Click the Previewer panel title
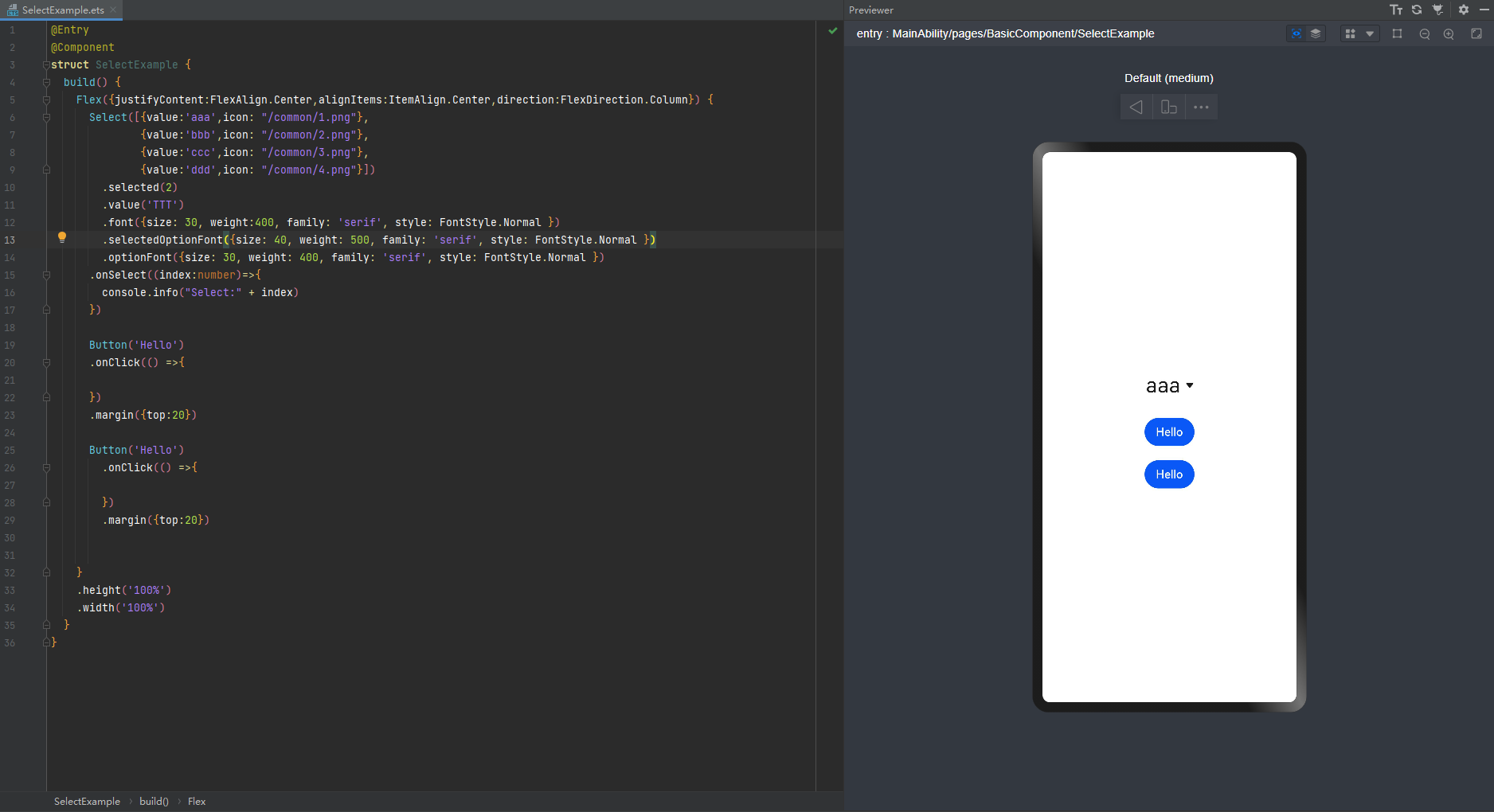 pos(871,10)
